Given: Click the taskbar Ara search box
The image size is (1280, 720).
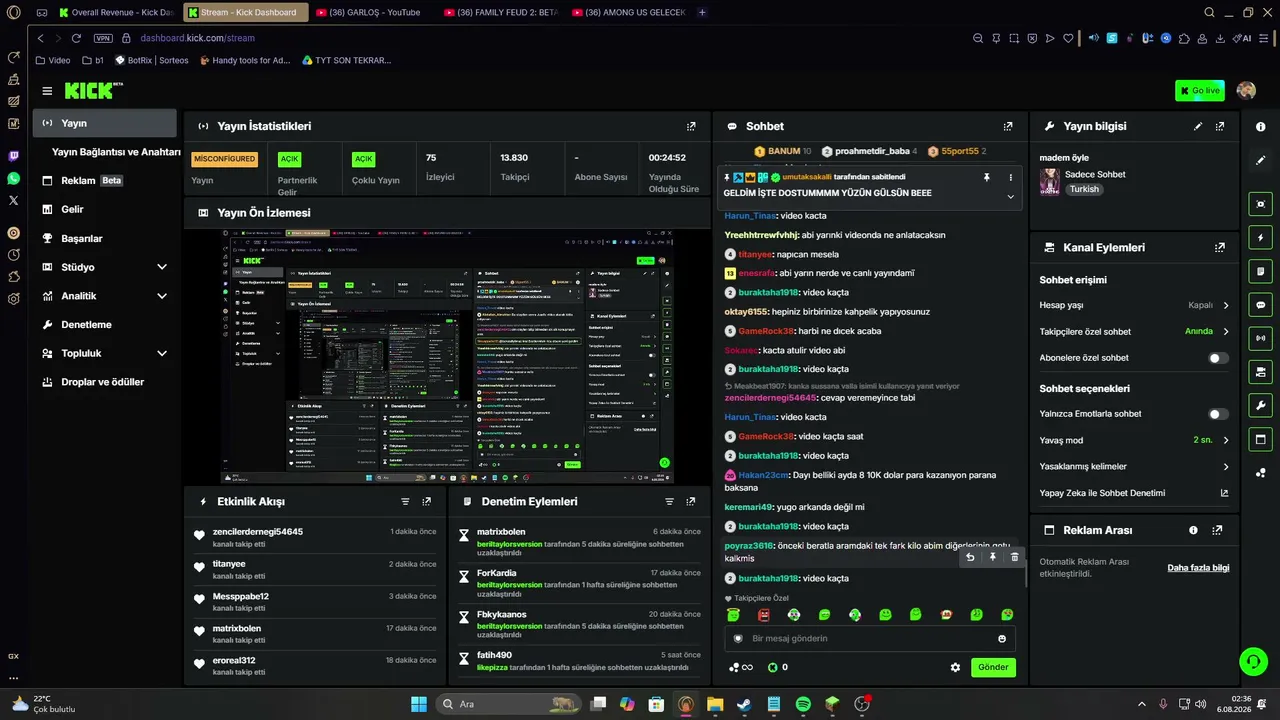Looking at the screenshot, I should (509, 704).
